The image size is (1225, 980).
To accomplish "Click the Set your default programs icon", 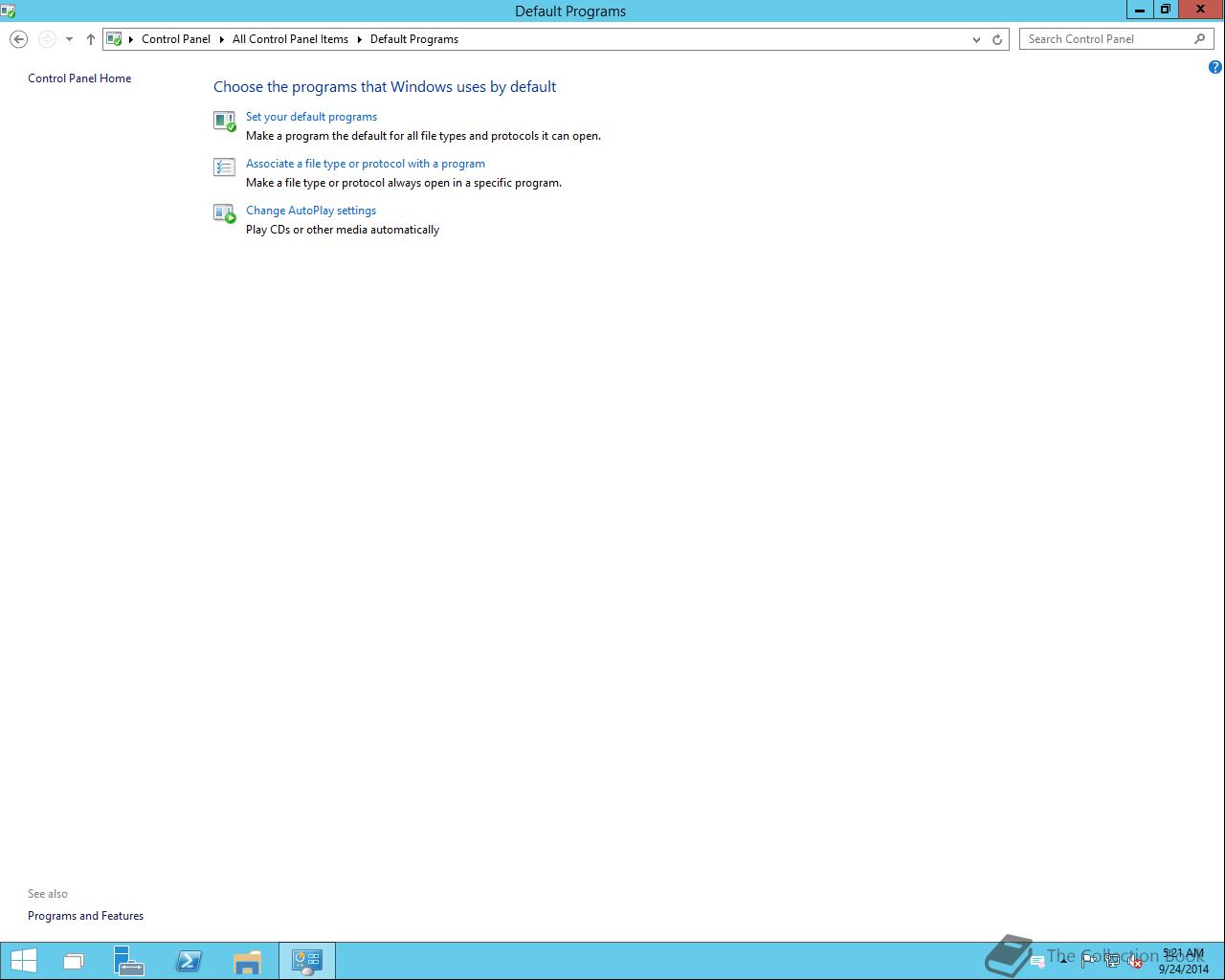I will point(224,121).
